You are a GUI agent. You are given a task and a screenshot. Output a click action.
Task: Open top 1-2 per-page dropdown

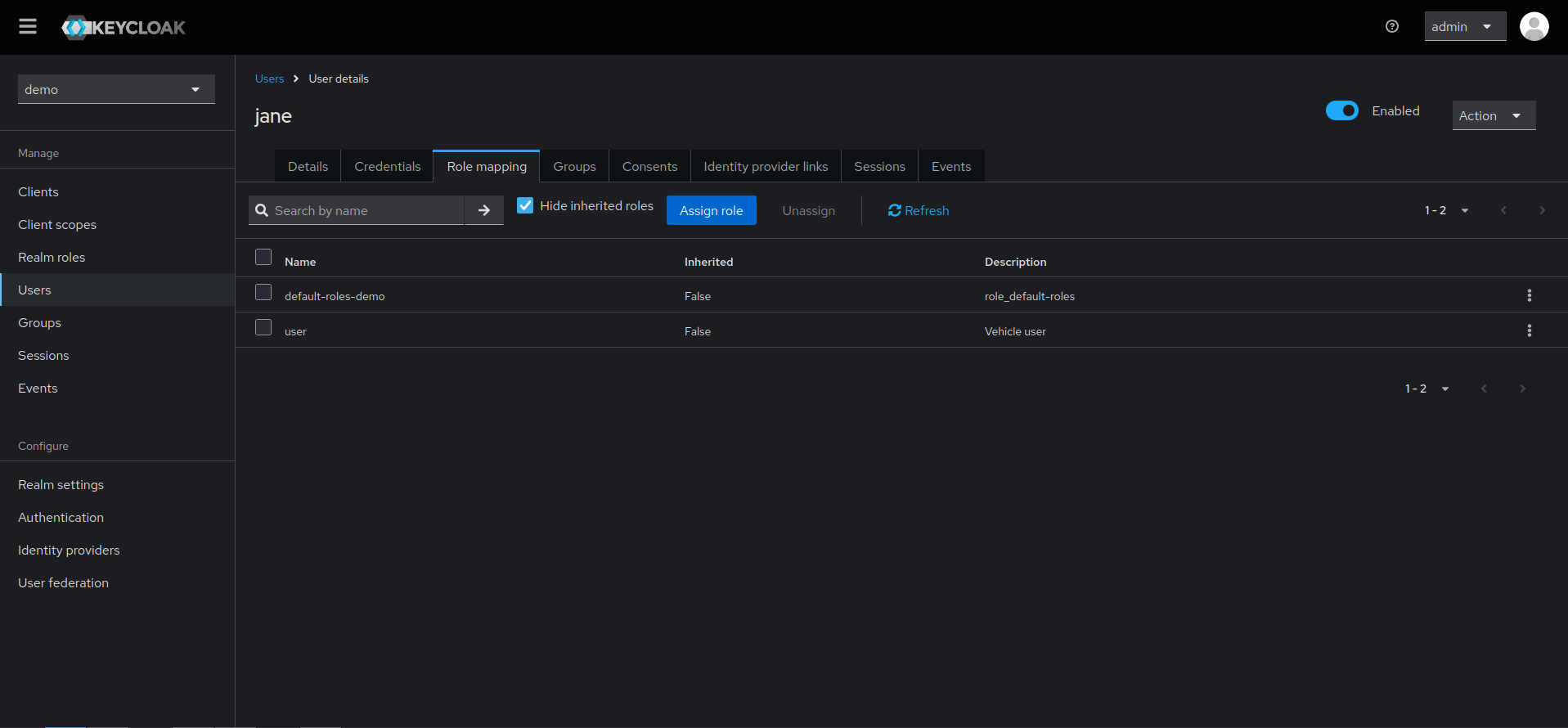pyautogui.click(x=1447, y=210)
